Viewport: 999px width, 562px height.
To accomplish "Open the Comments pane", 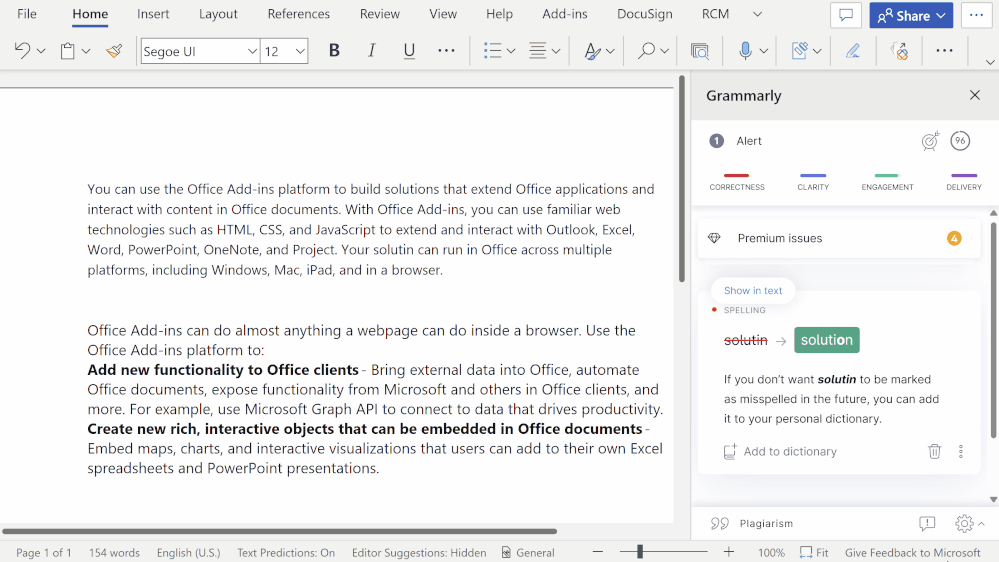I will [846, 15].
